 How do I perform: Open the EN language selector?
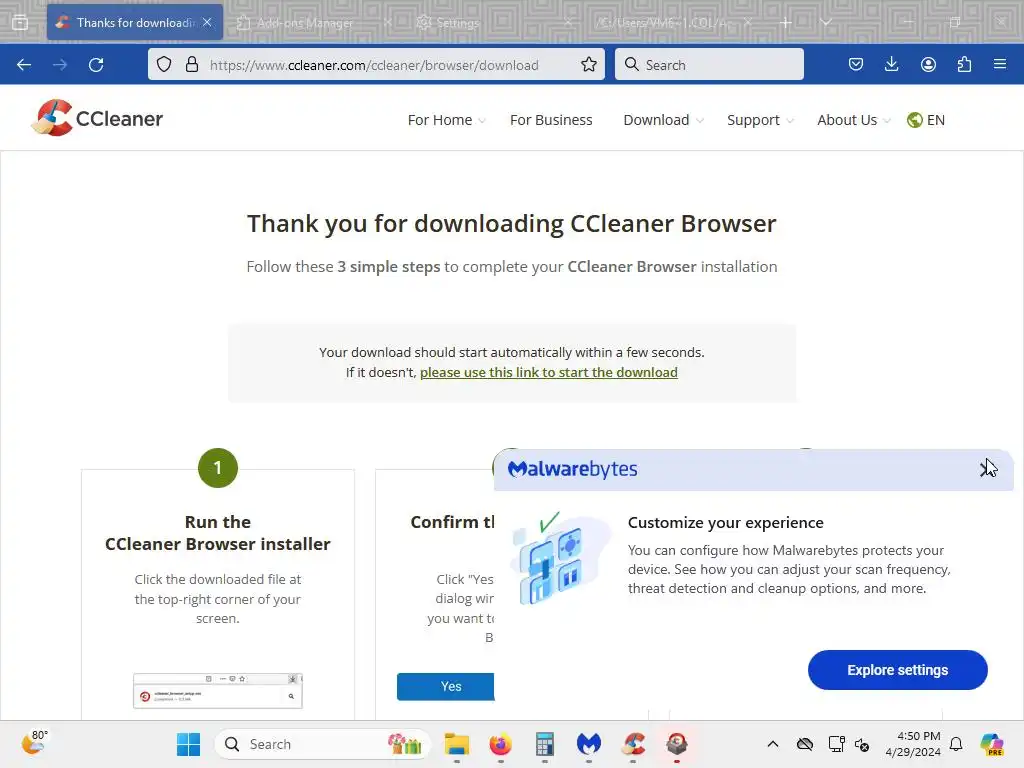point(925,120)
